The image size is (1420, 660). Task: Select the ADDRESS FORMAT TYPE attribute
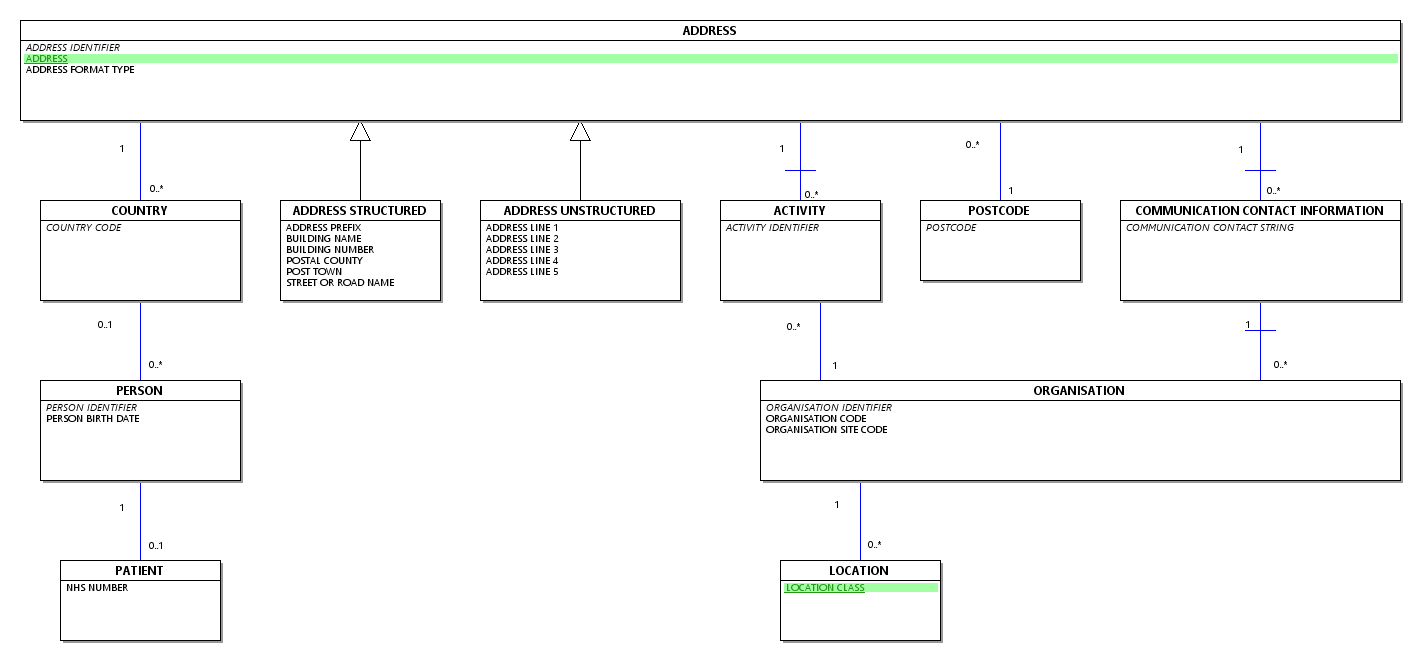pos(80,70)
